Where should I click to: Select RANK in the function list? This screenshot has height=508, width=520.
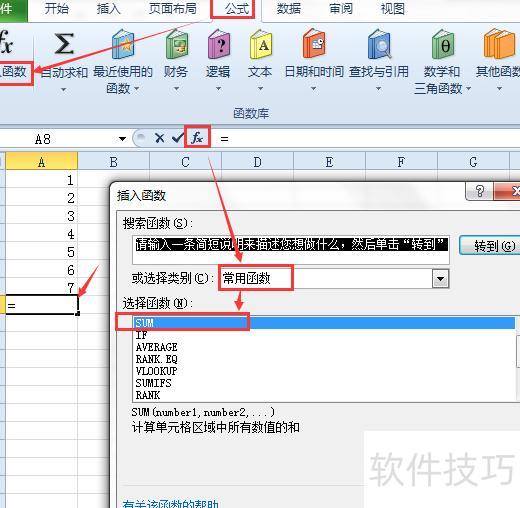click(x=324, y=395)
